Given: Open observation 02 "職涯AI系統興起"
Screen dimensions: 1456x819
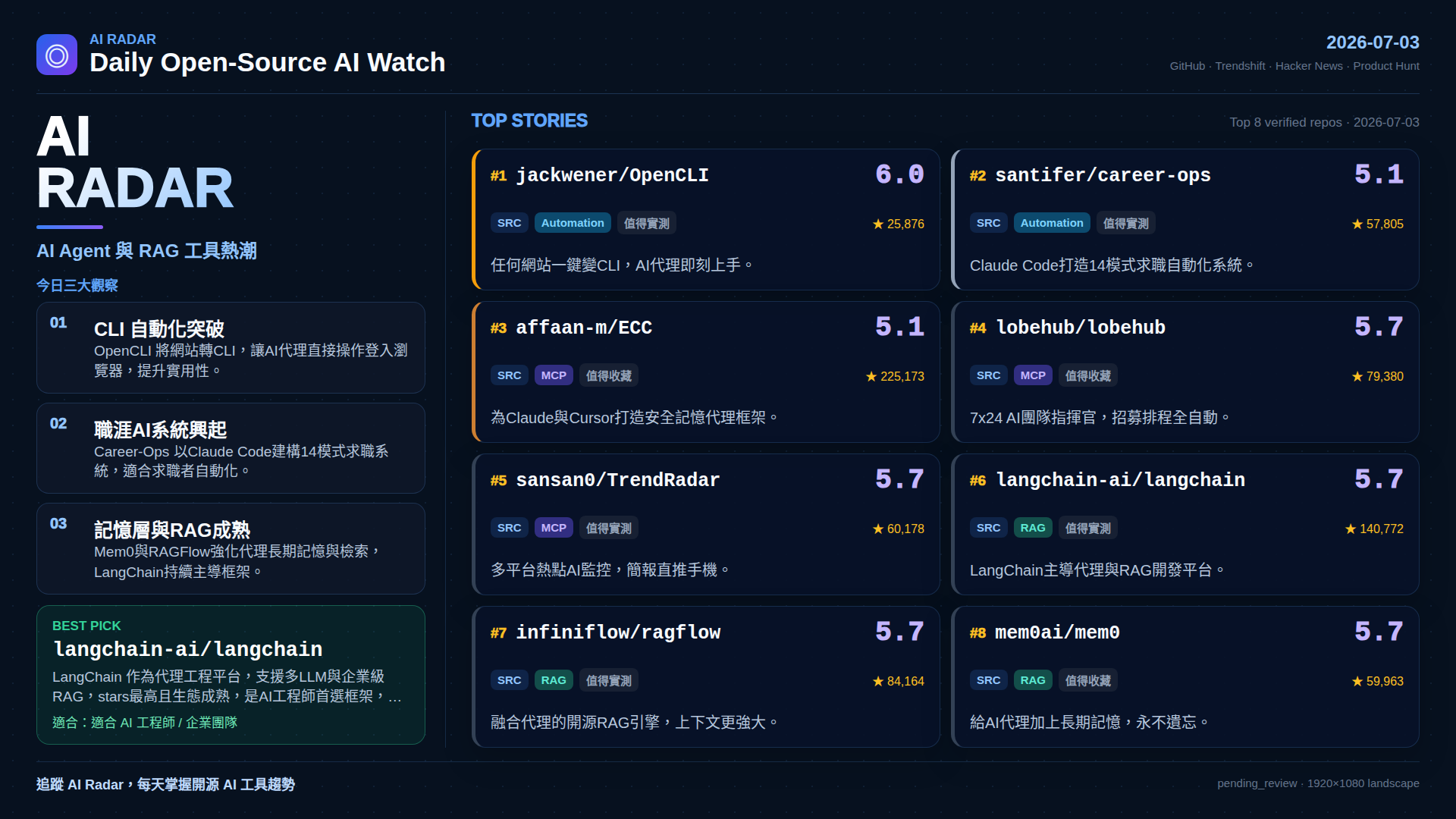Looking at the screenshot, I should click(x=231, y=448).
